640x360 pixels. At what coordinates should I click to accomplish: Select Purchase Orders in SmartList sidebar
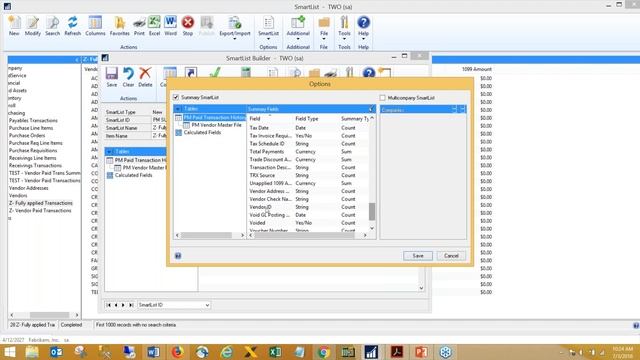(27, 136)
